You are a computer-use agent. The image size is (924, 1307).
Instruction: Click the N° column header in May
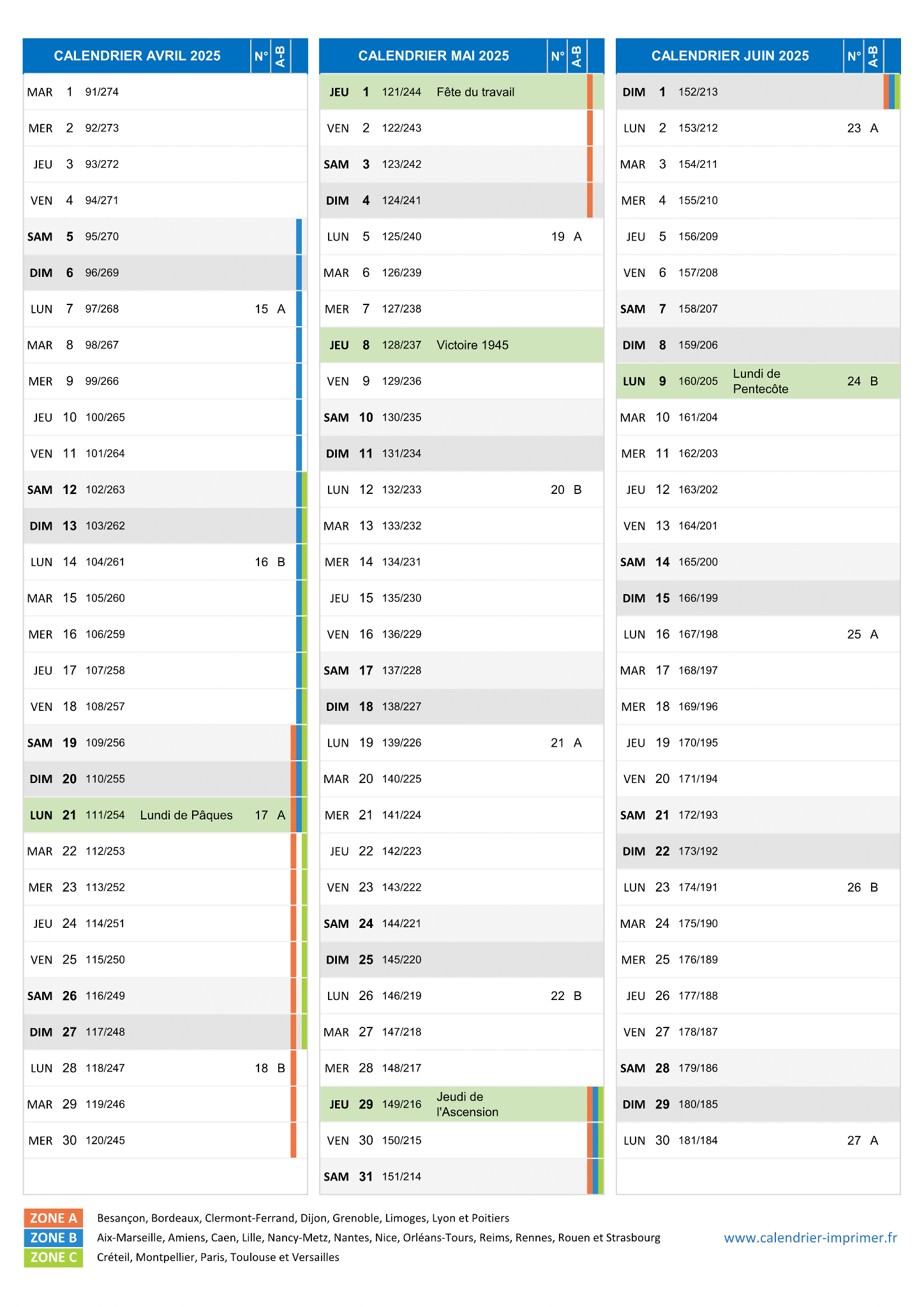[558, 56]
